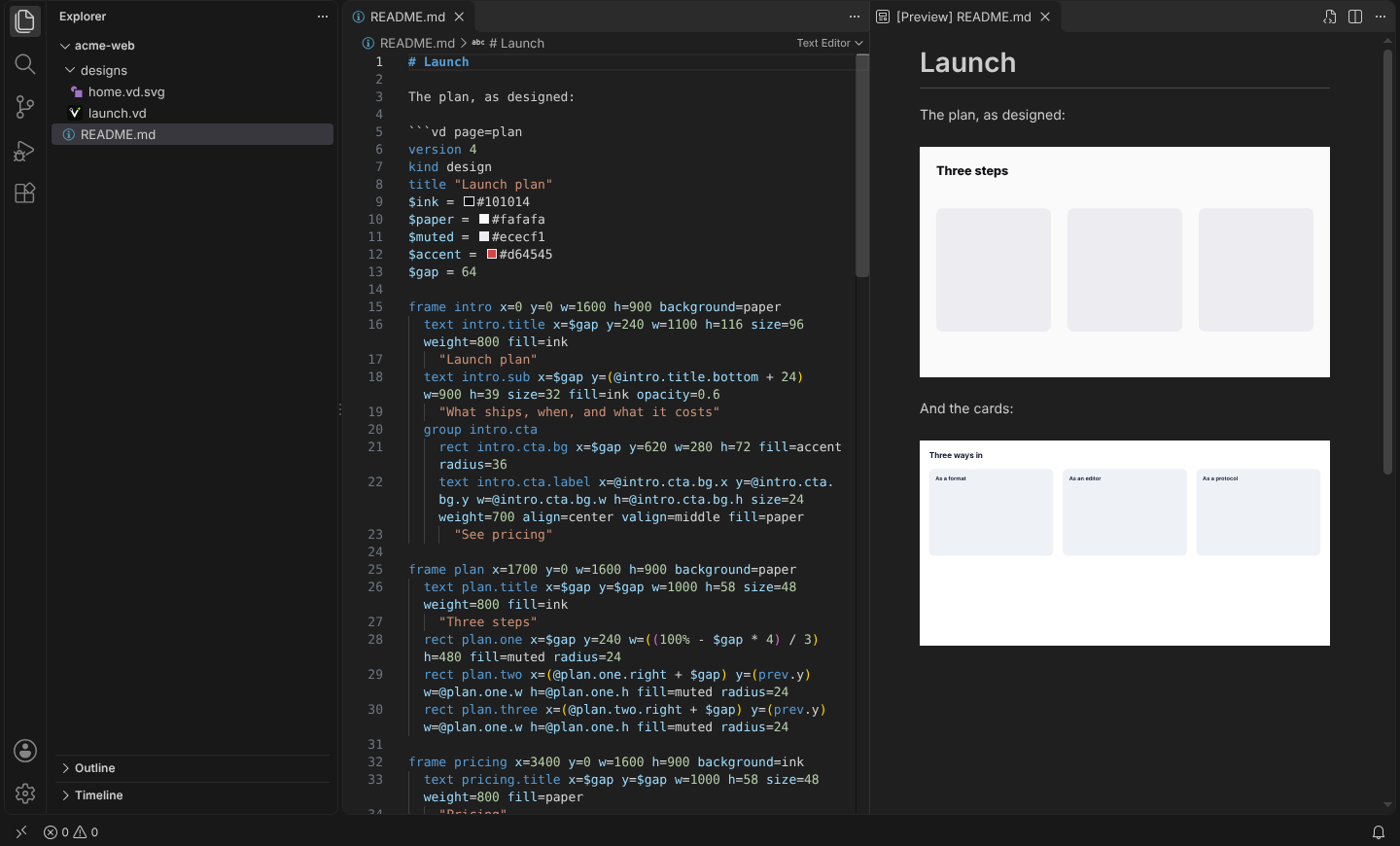Screen dimensions: 1400x846
Task: Click the '# Launch' heading on line 1
Action: tap(438, 62)
